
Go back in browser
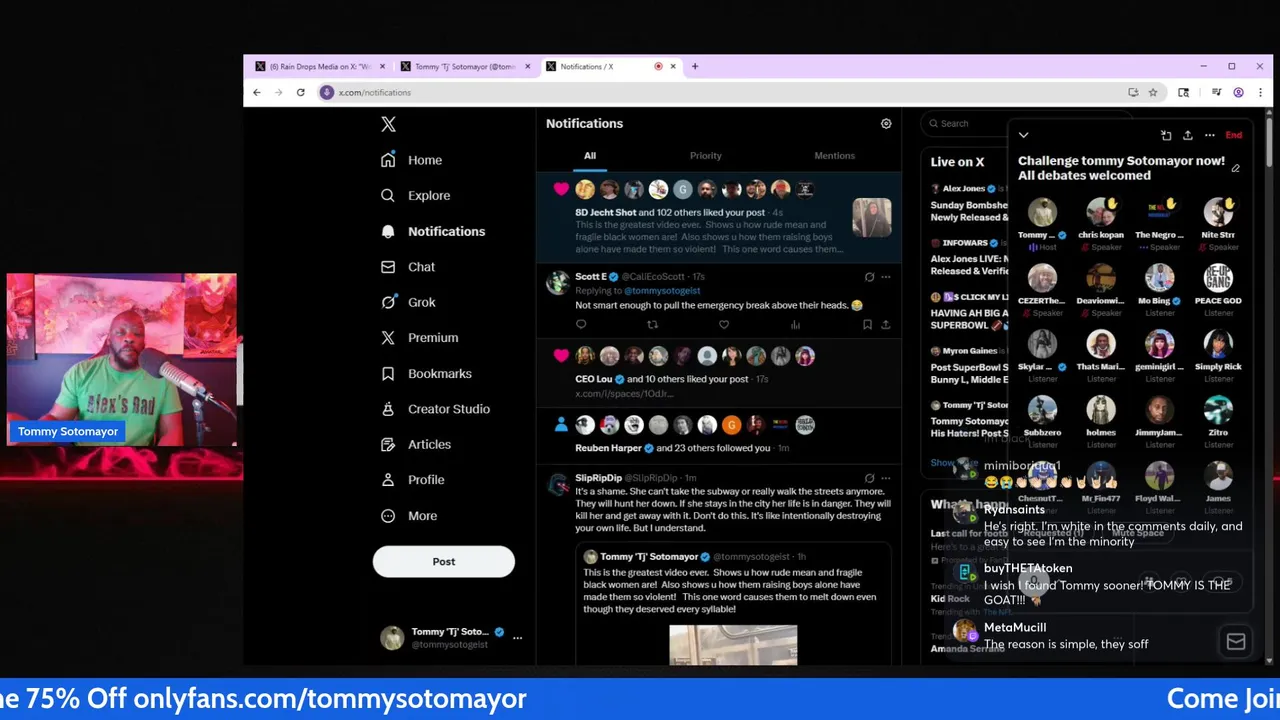coord(257,92)
